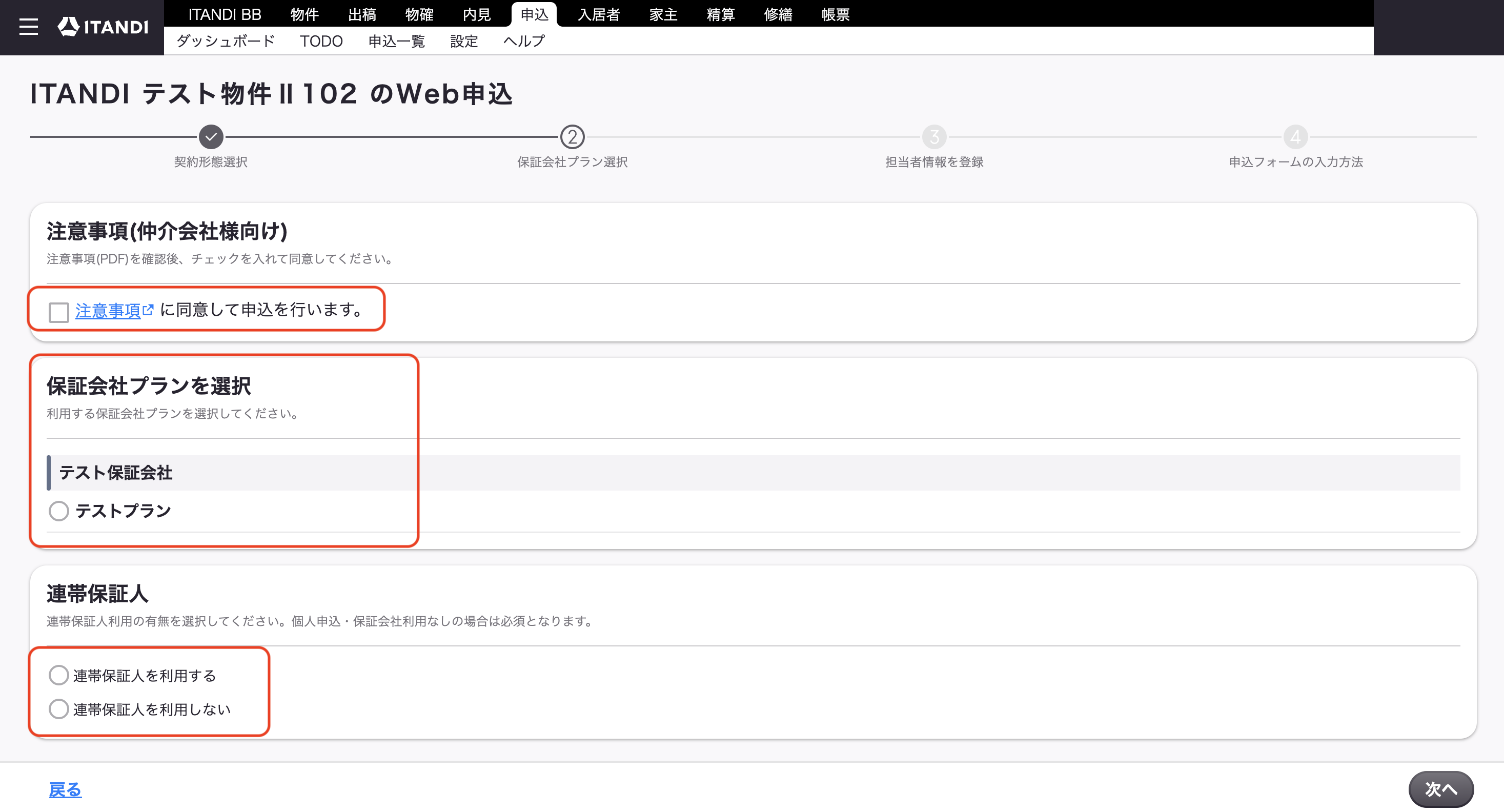The width and height of the screenshot is (1504, 812).
Task: Open the 入居者 tab
Action: (598, 14)
